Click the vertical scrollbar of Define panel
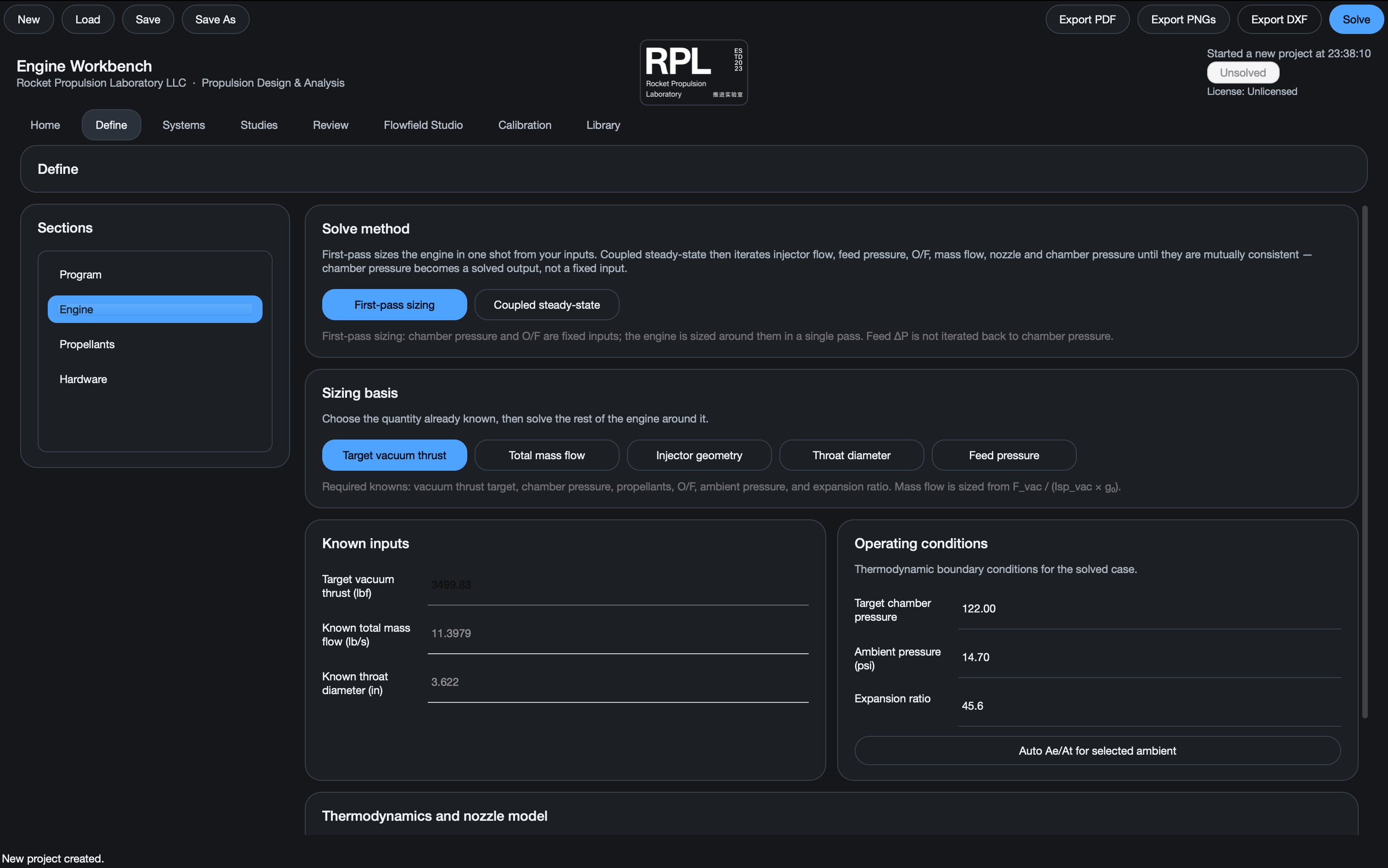This screenshot has width=1388, height=868. pyautogui.click(x=1365, y=462)
